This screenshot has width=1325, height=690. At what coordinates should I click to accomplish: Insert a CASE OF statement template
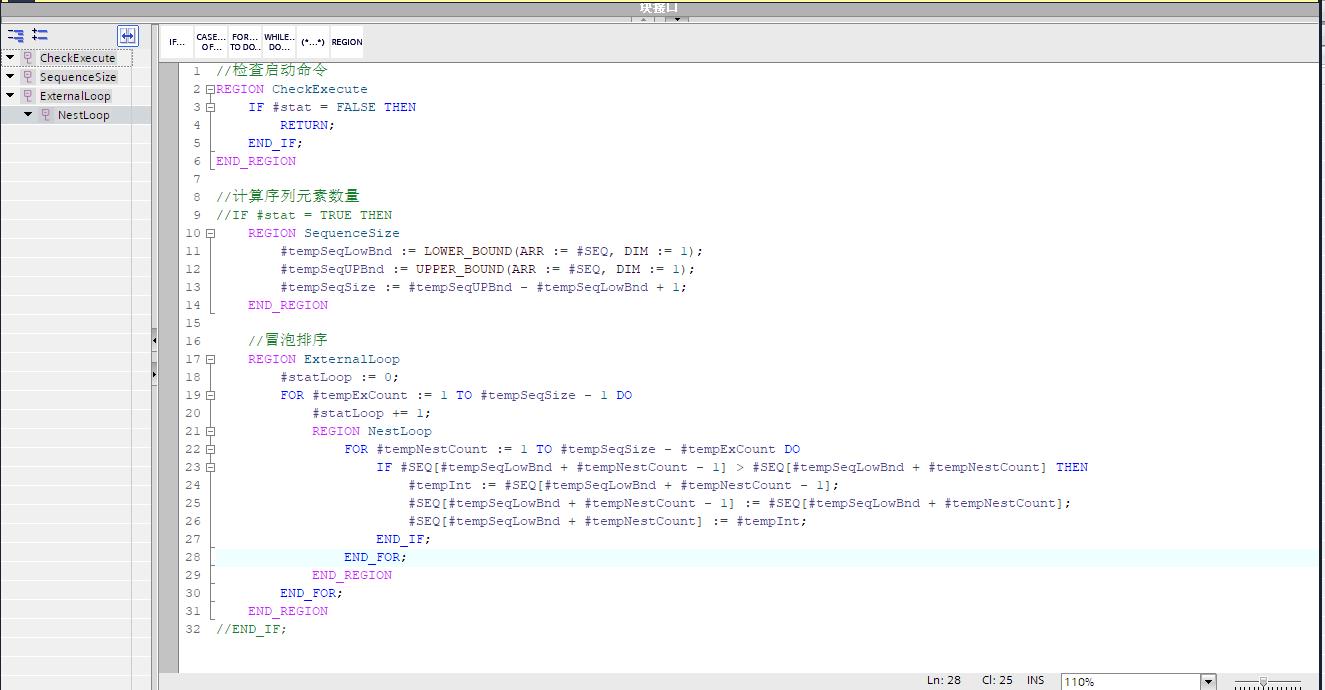tap(210, 42)
